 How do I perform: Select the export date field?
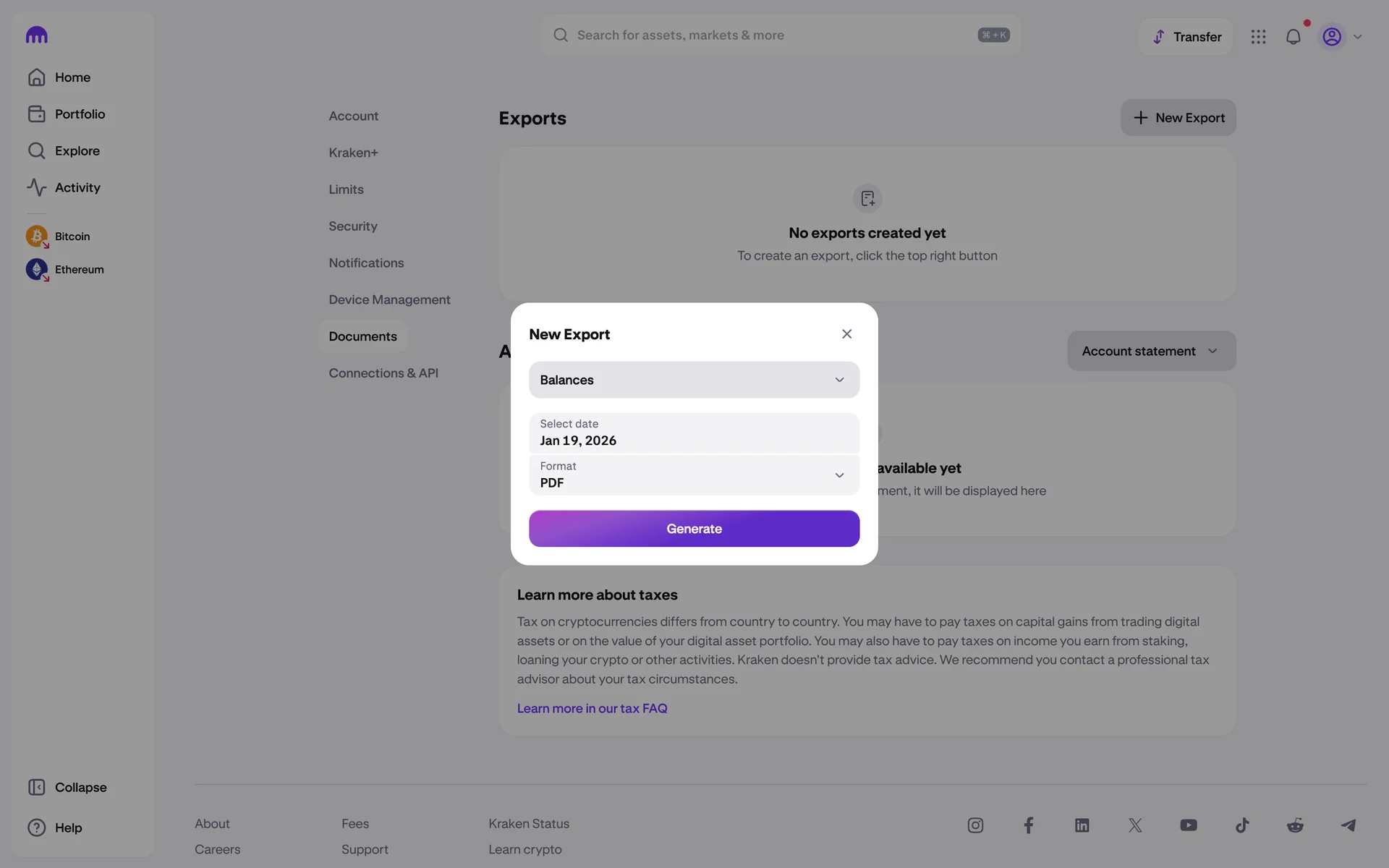pos(694,433)
